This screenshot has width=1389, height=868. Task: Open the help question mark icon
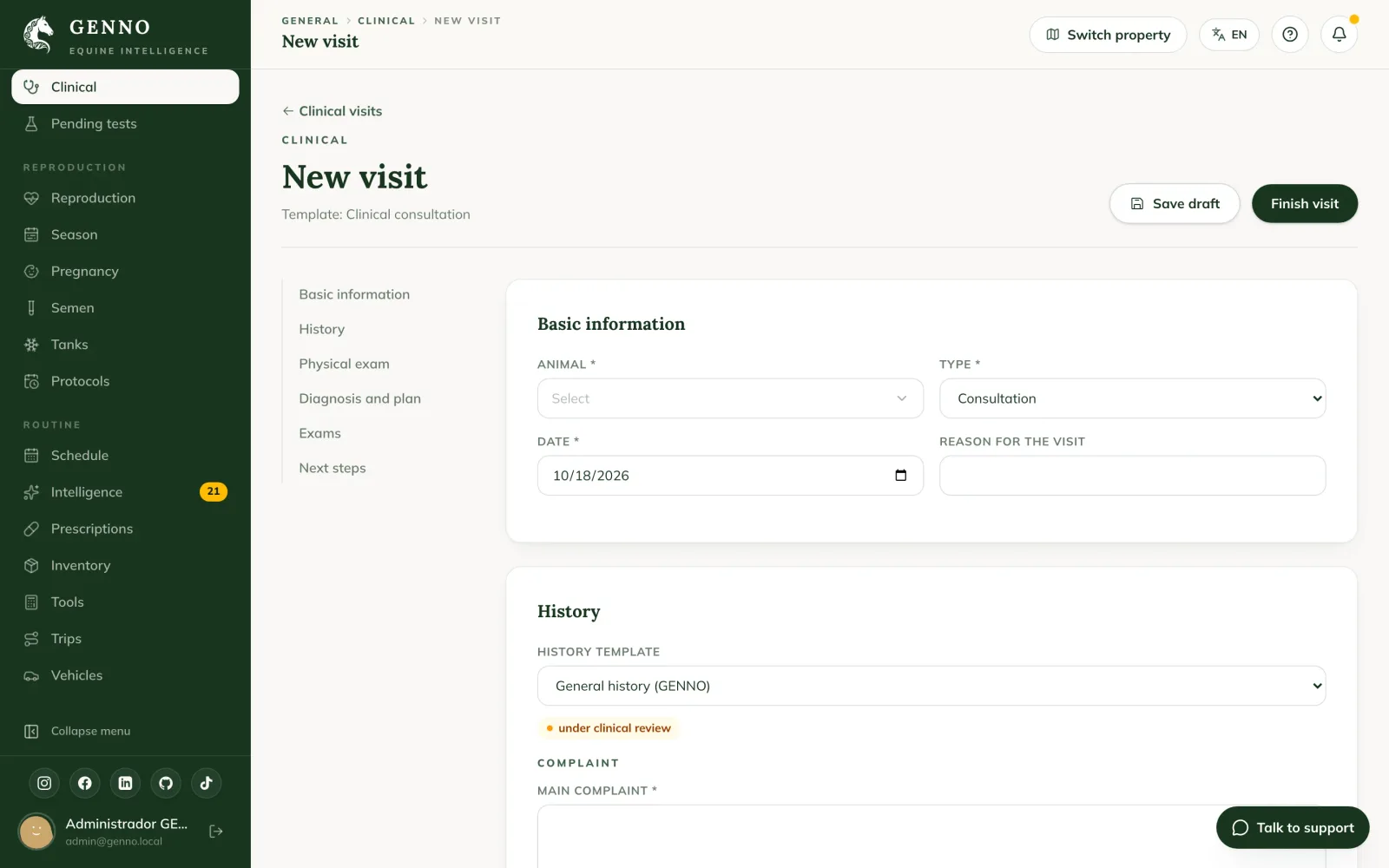coord(1290,35)
